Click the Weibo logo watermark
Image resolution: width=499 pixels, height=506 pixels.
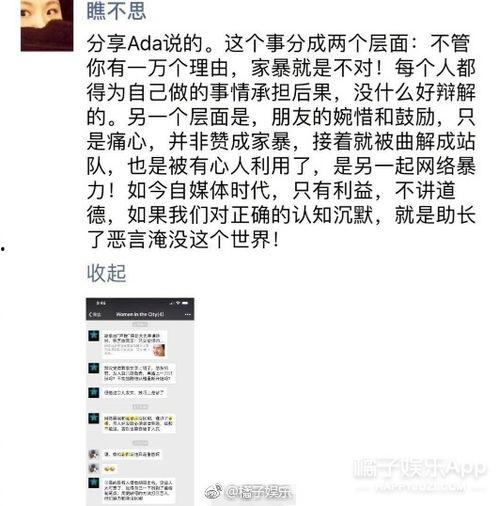pos(214,492)
